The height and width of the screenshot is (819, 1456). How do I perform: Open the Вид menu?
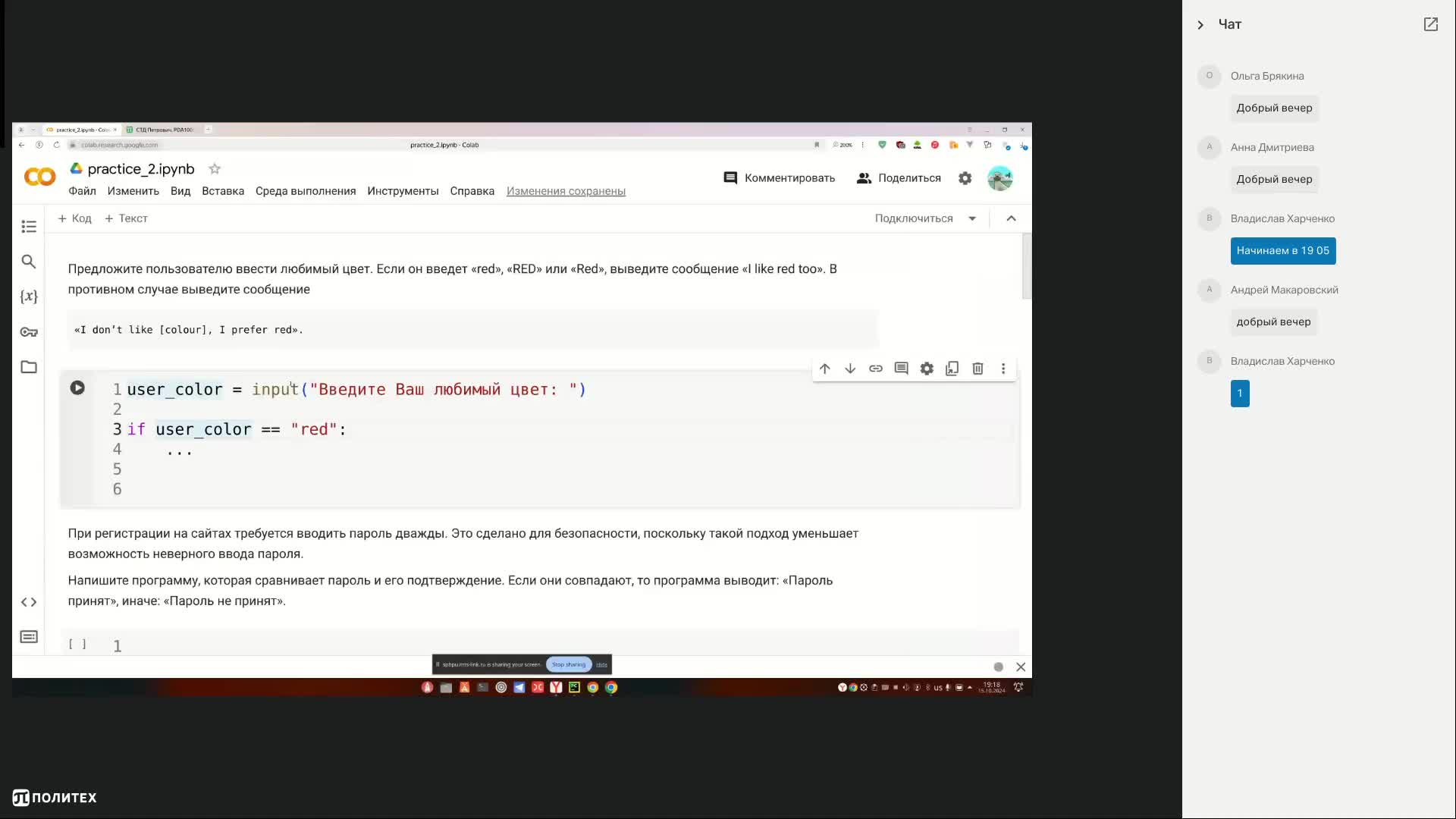click(x=180, y=191)
